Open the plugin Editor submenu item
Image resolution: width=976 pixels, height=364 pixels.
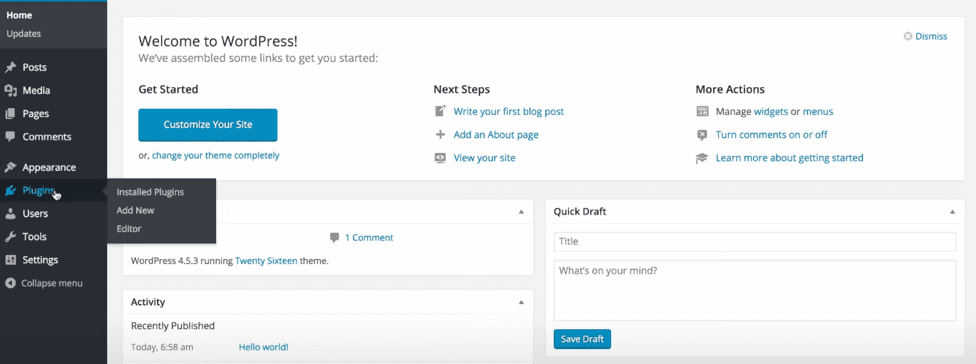(x=129, y=228)
